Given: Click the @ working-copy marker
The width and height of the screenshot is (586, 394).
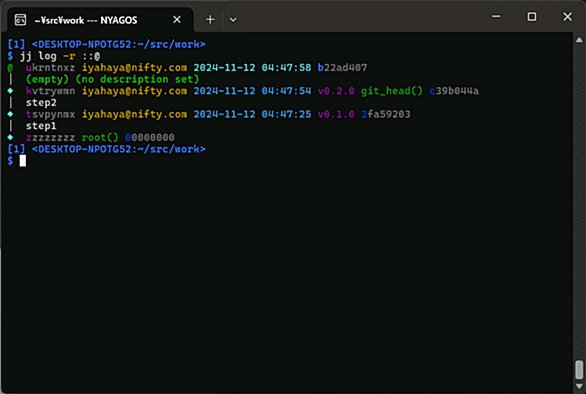Looking at the screenshot, I should [x=10, y=68].
